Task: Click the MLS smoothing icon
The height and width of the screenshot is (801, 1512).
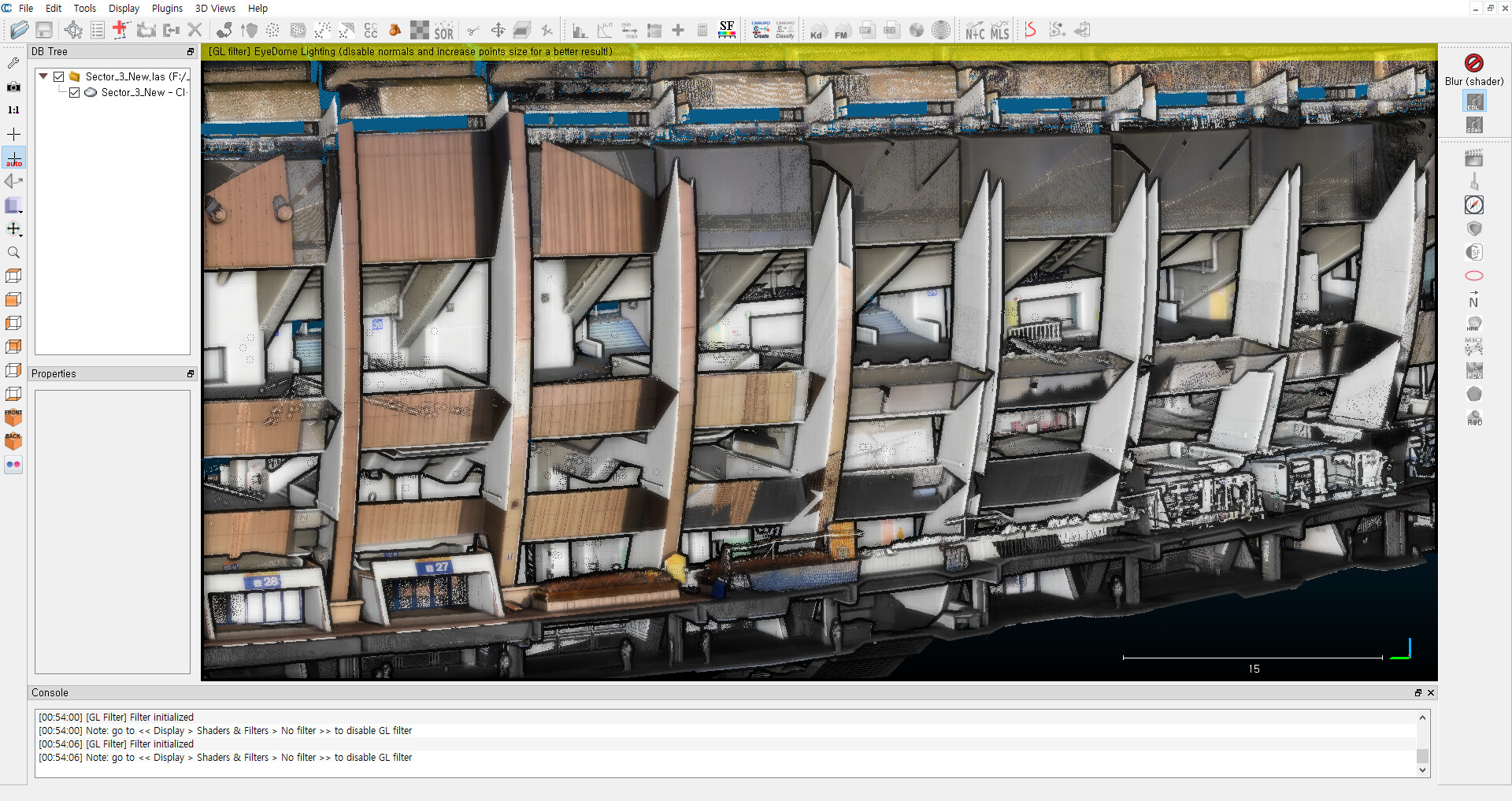Action: pos(1000,30)
